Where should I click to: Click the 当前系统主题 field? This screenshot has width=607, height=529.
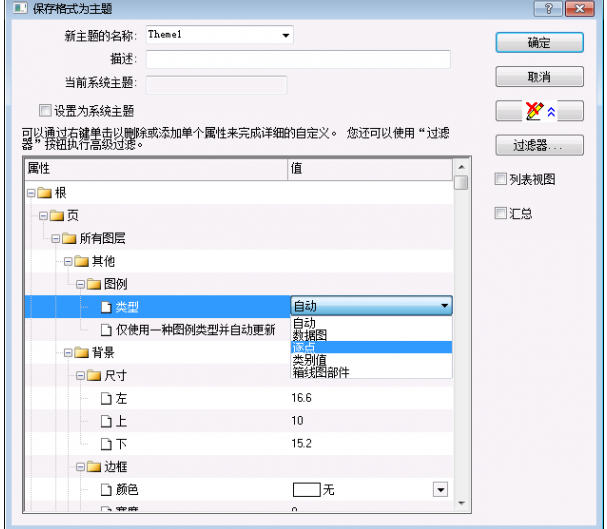coord(216,85)
